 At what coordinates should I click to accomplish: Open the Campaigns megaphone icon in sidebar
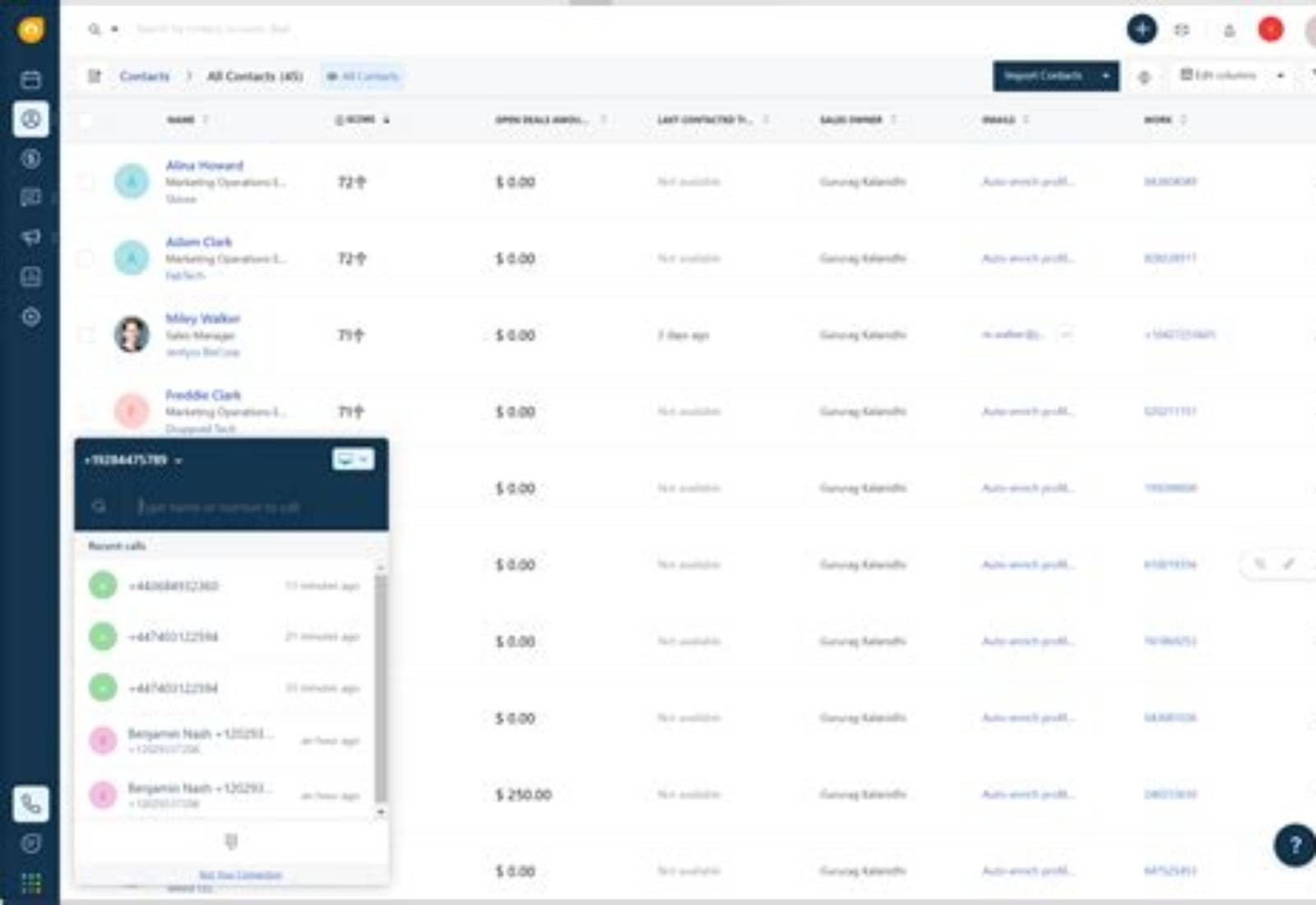(x=30, y=237)
